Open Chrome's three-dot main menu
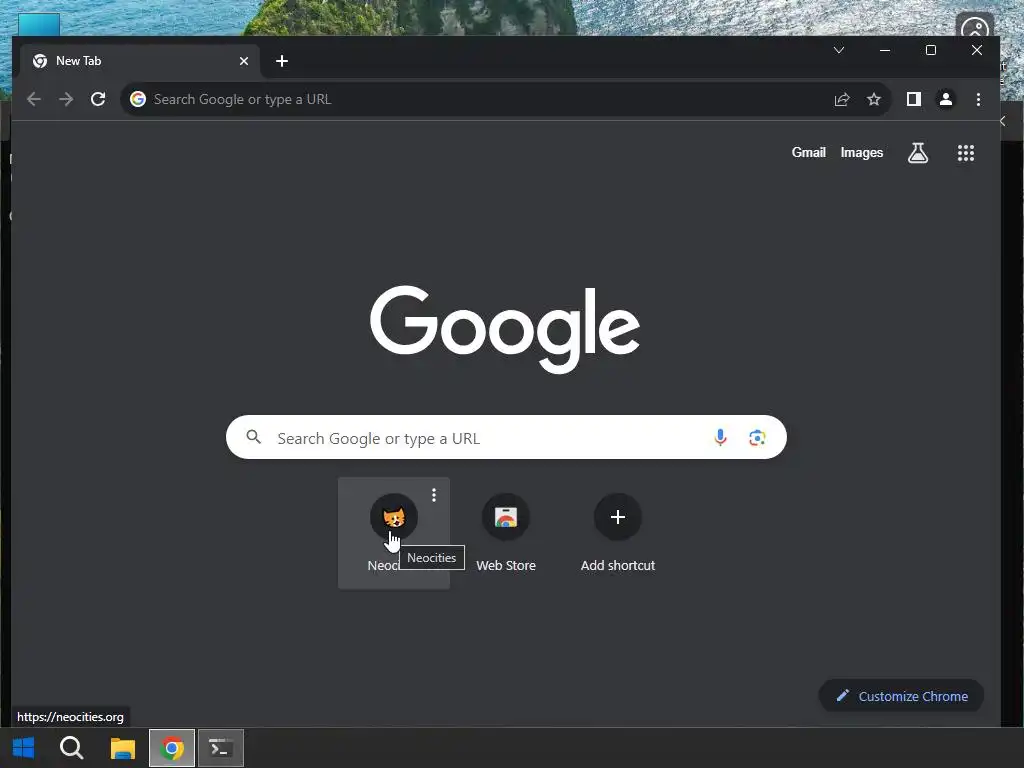Viewport: 1024px width, 768px height. tap(978, 99)
